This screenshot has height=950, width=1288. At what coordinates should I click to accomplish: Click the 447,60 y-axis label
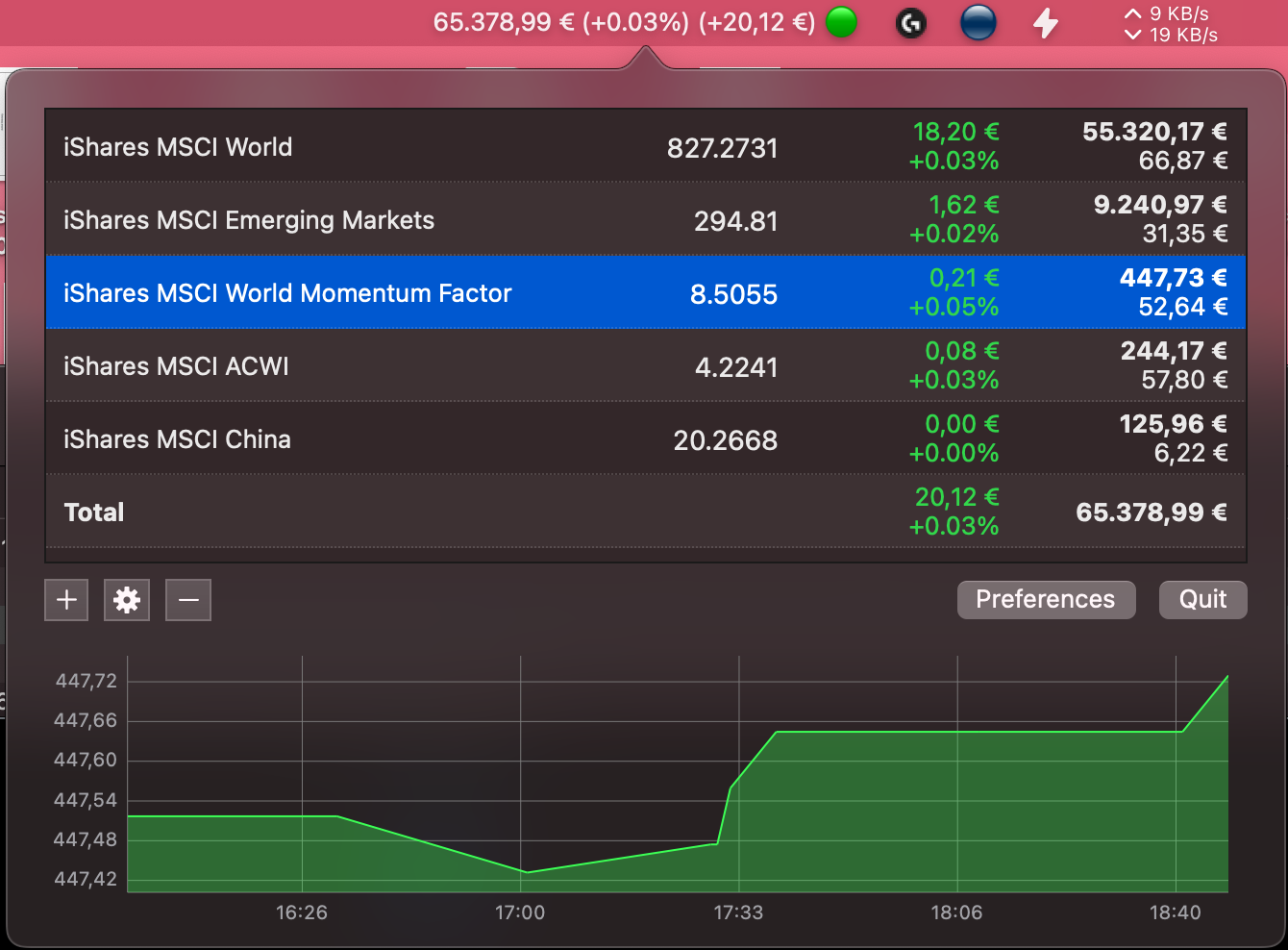[x=86, y=760]
